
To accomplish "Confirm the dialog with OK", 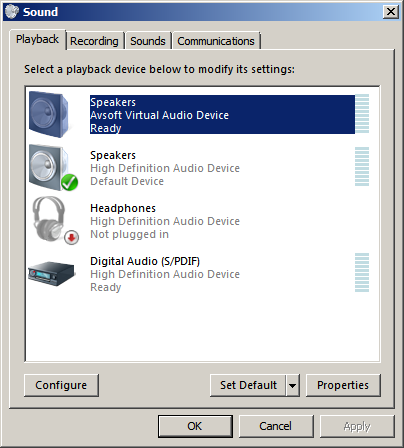I will [195, 426].
